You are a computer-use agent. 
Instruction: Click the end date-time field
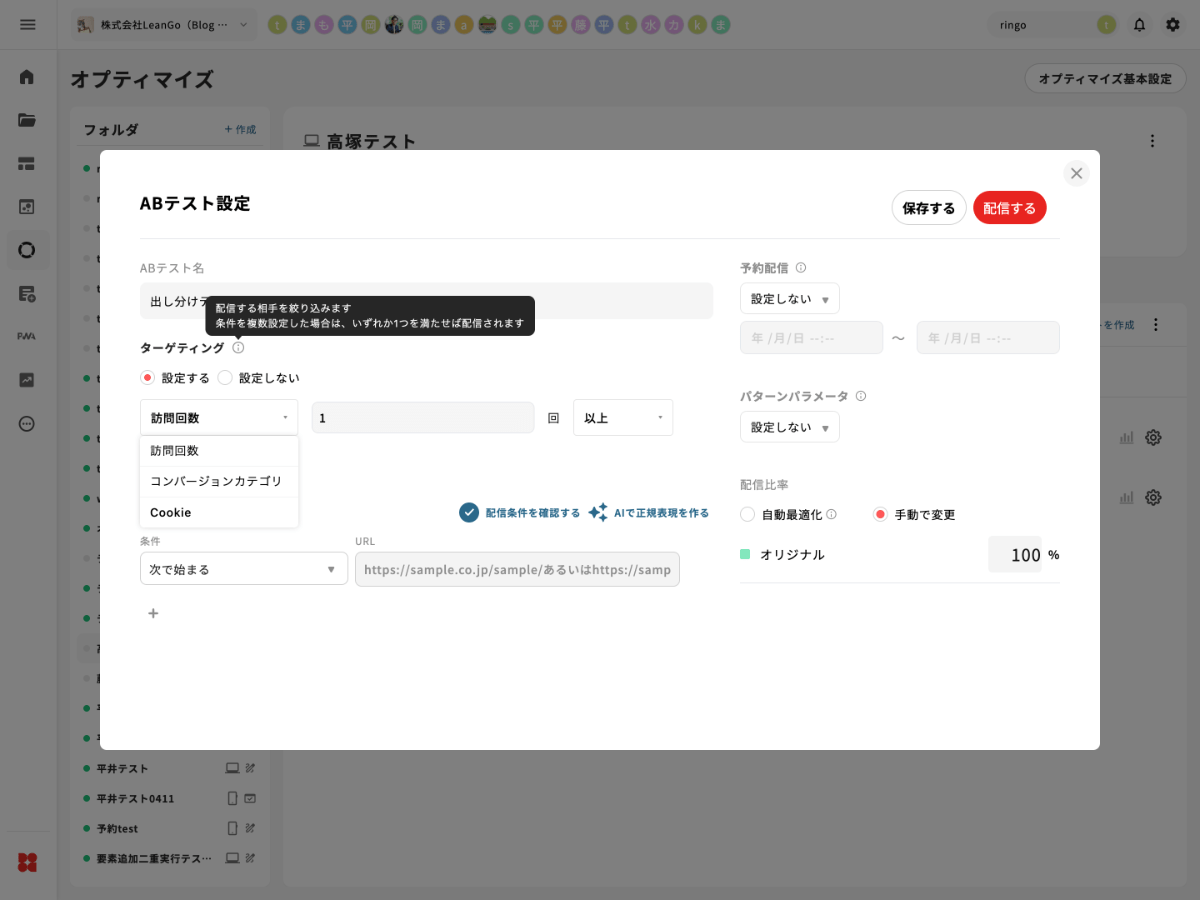pyautogui.click(x=988, y=338)
